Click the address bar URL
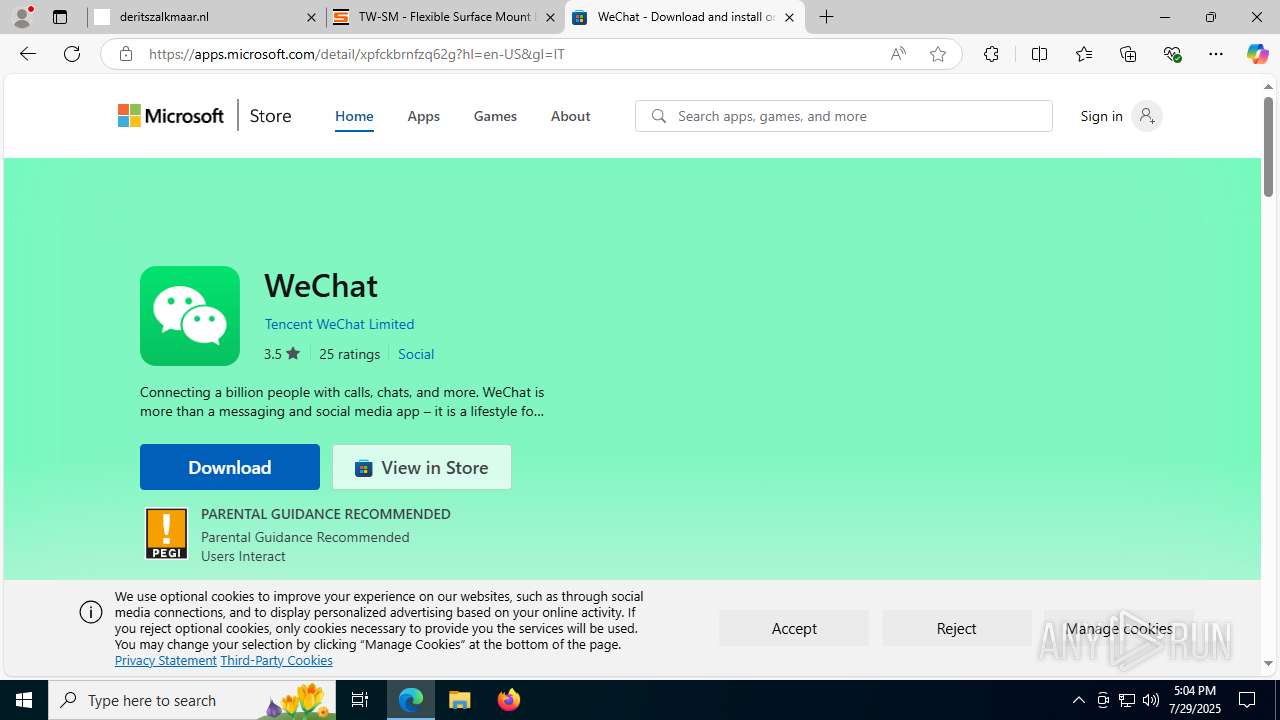Image resolution: width=1280 pixels, height=720 pixels. point(357,54)
